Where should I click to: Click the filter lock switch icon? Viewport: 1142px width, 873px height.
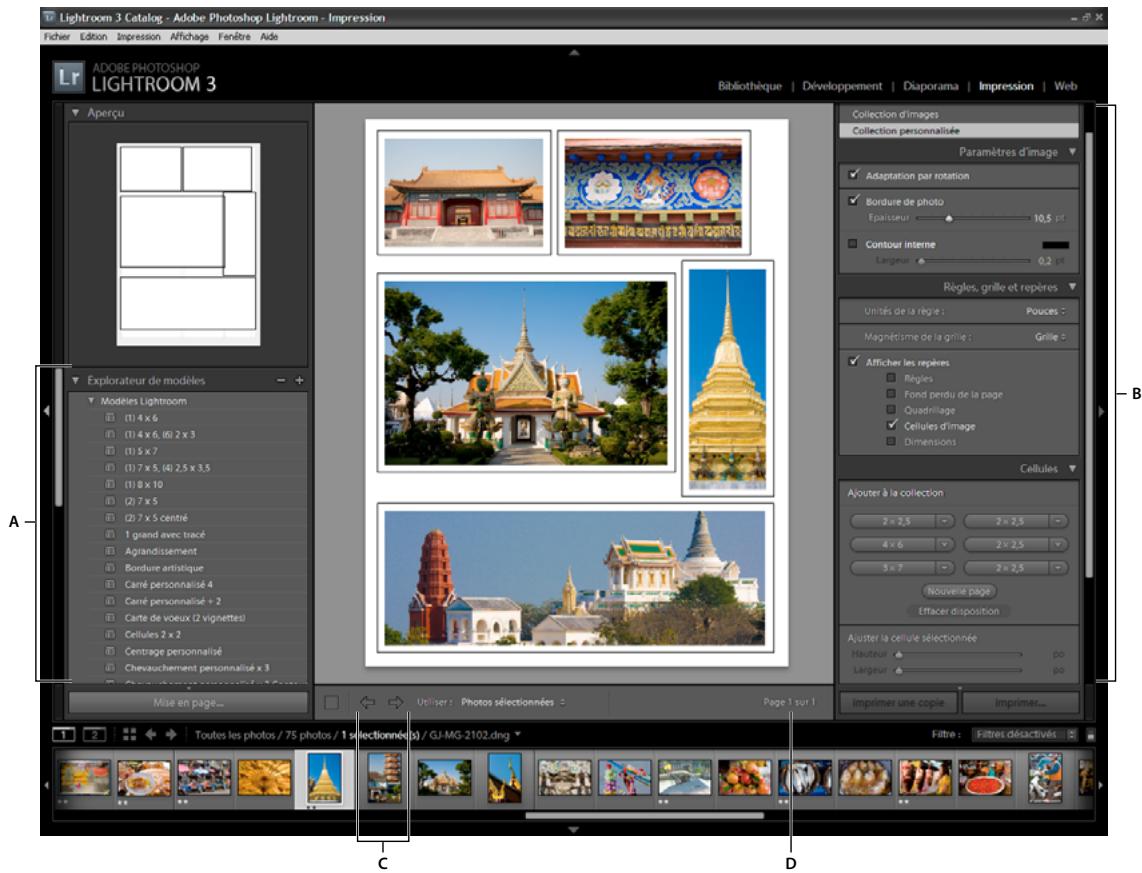[1090, 735]
